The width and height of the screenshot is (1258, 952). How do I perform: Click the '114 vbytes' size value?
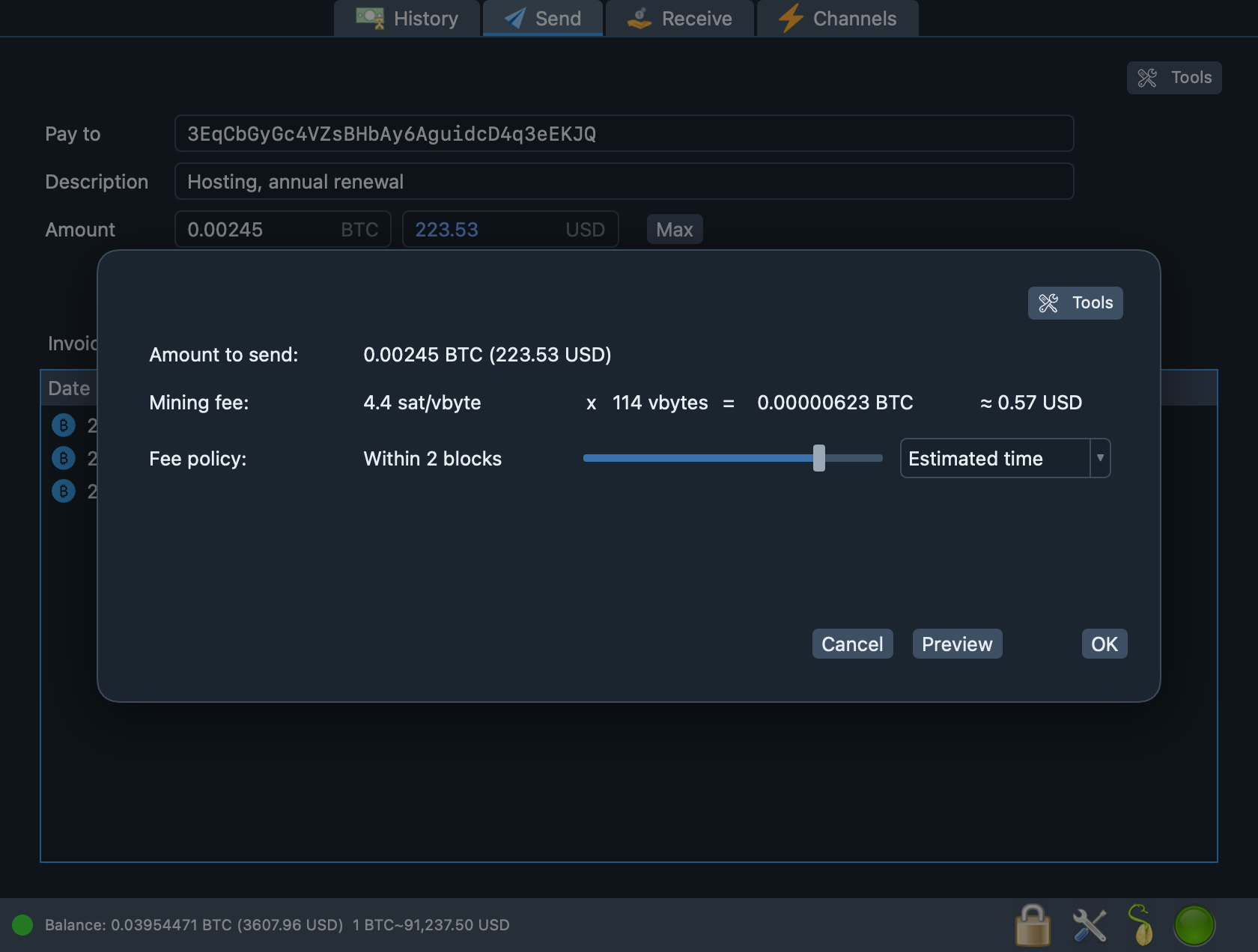[x=660, y=403]
